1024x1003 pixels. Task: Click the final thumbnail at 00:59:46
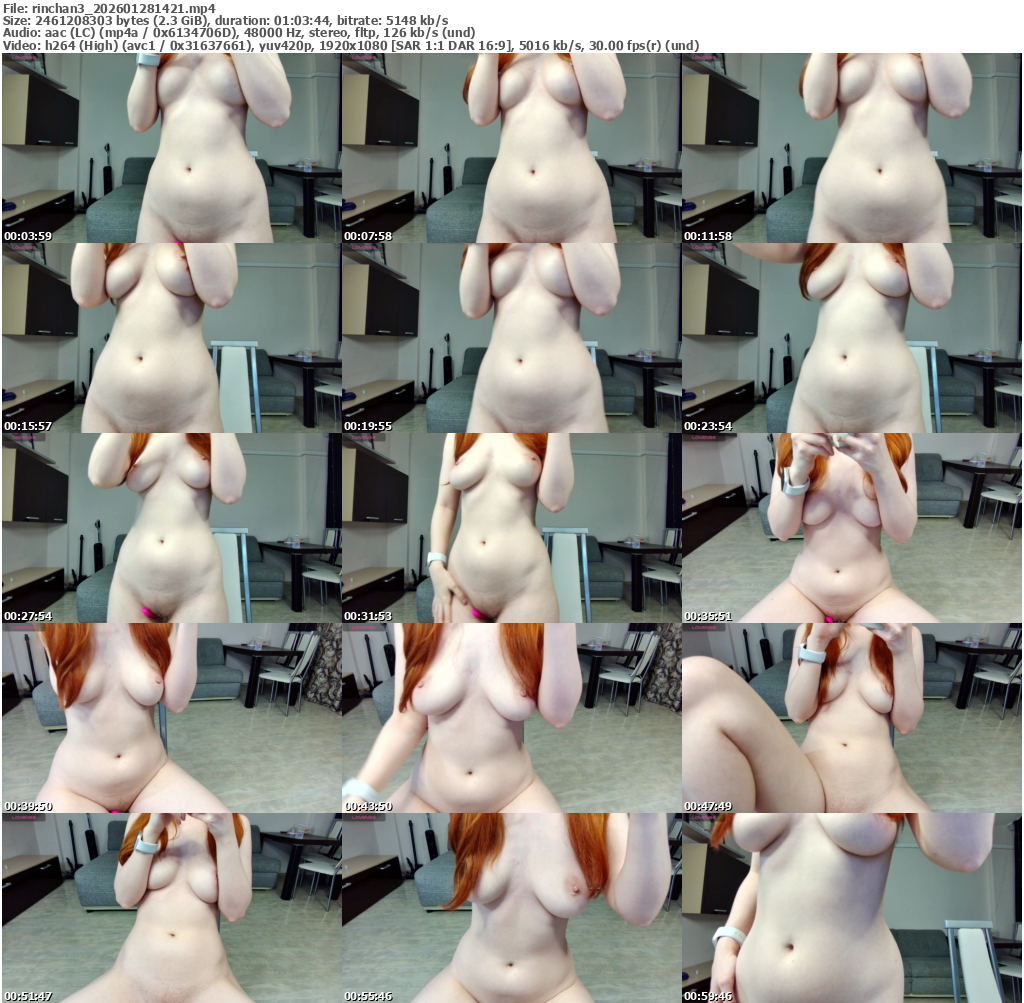[851, 908]
